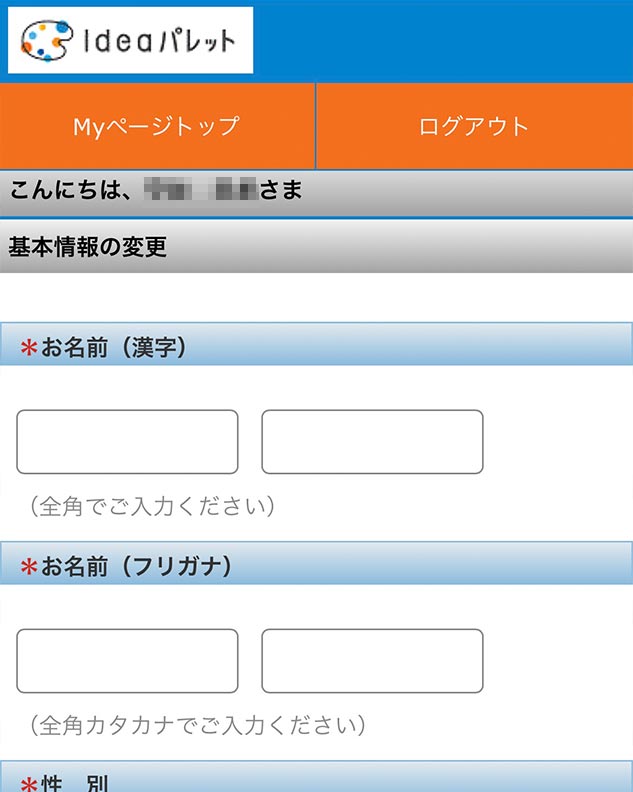The image size is (633, 792).
Task: Click the palette icon in the Idea パレット logo
Action: [x=46, y=40]
